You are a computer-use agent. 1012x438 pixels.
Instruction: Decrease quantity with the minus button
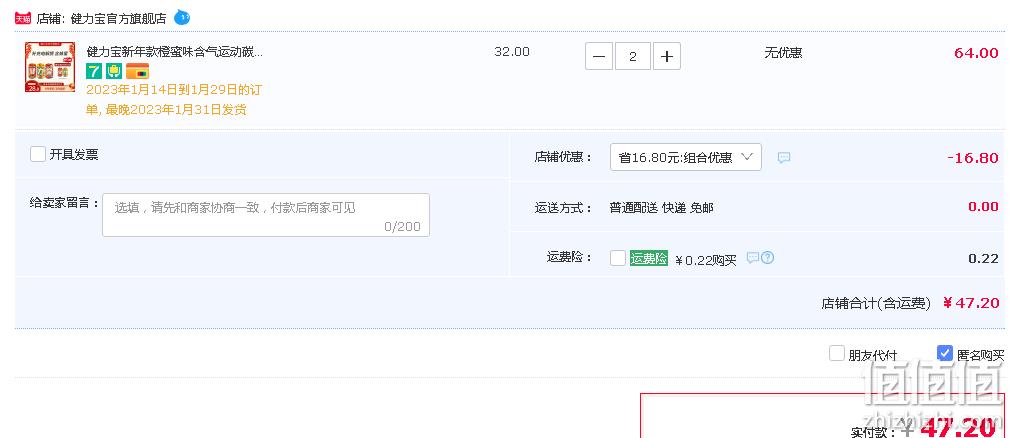coord(599,57)
